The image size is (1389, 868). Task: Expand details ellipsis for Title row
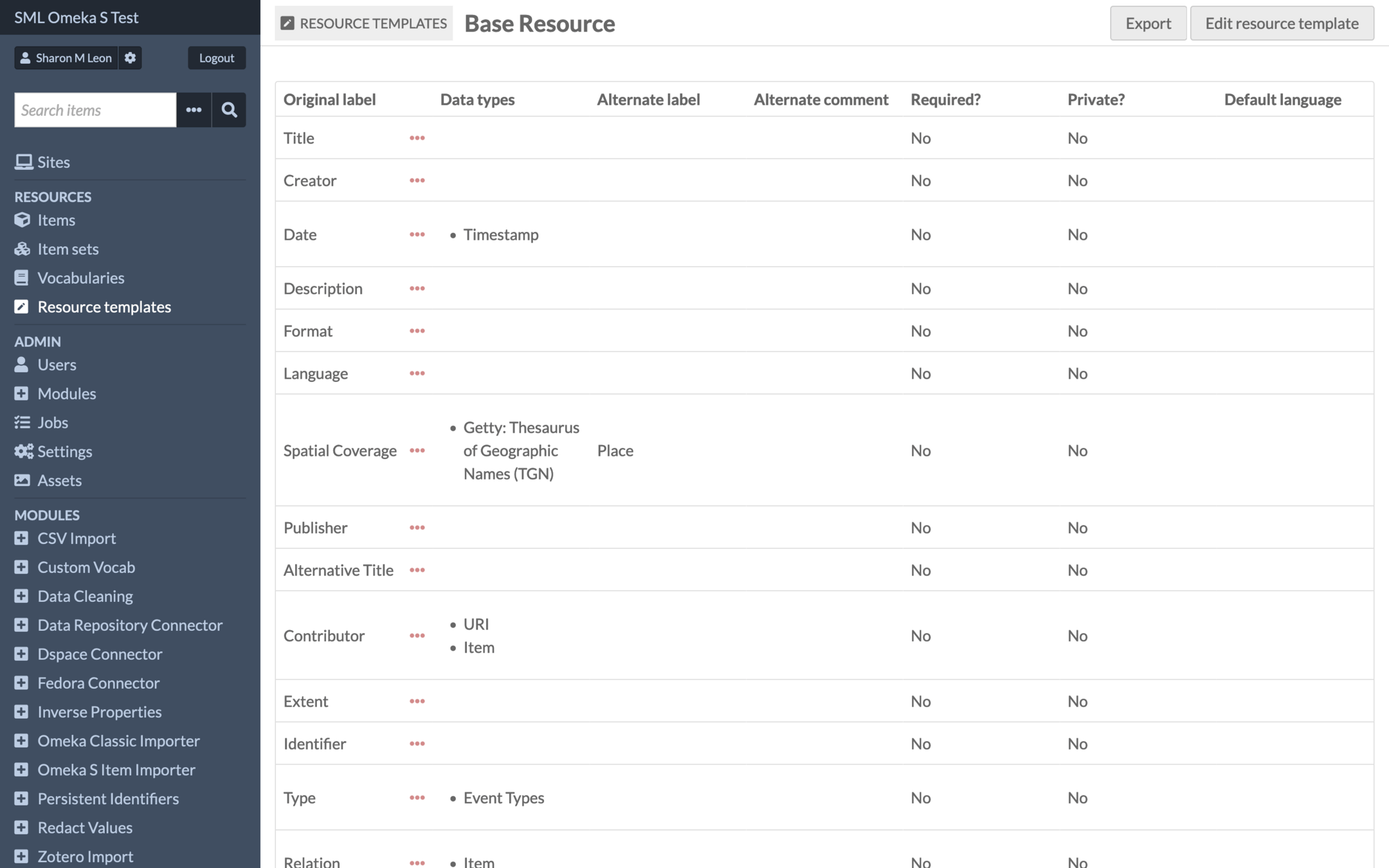pyautogui.click(x=417, y=138)
